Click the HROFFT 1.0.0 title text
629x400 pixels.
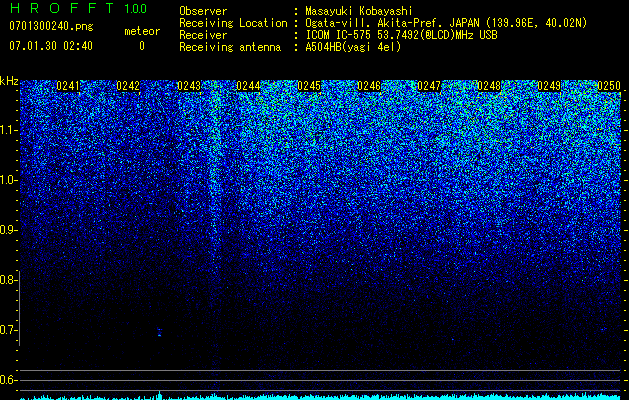78,8
